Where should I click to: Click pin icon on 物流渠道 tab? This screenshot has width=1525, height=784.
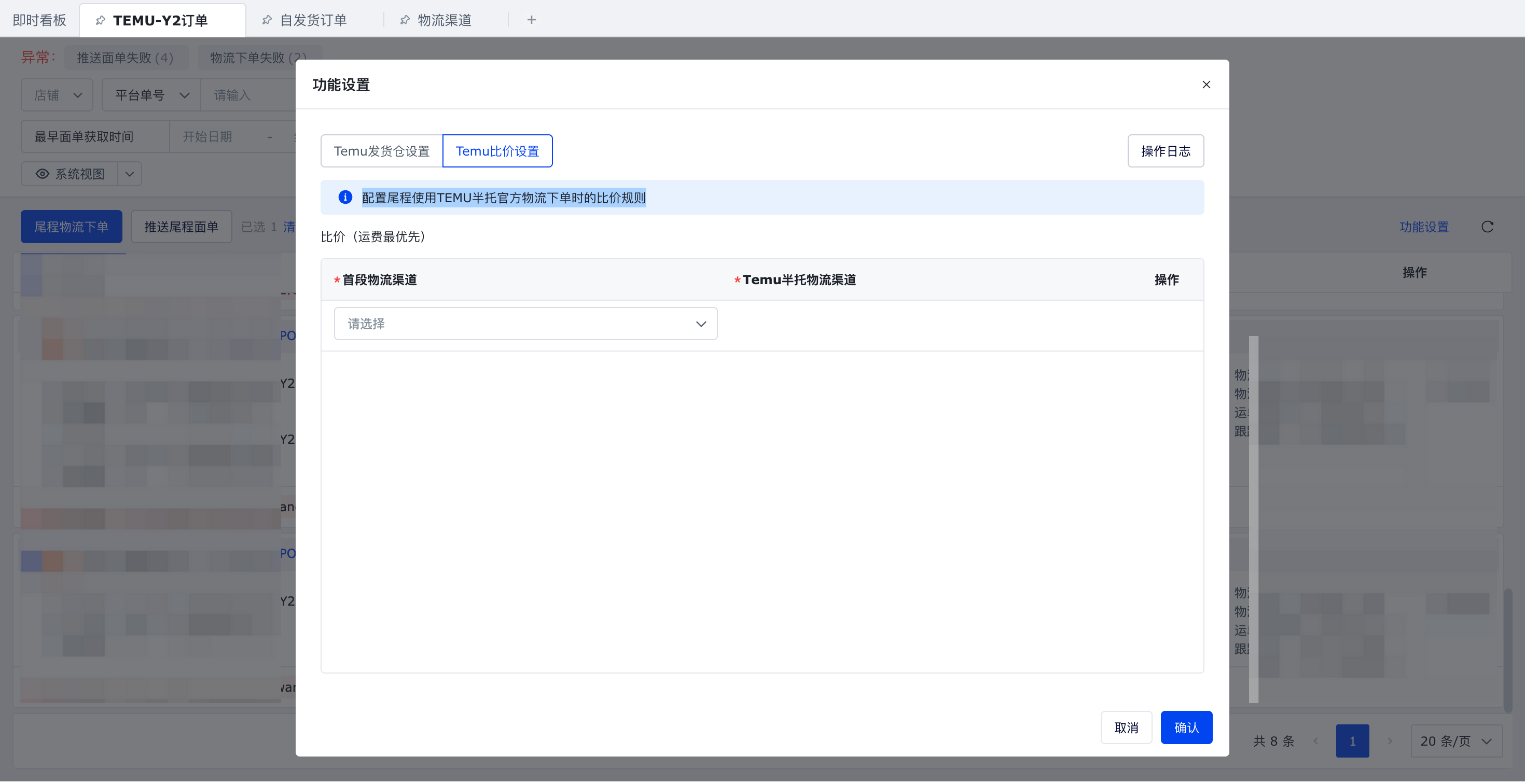pos(405,20)
